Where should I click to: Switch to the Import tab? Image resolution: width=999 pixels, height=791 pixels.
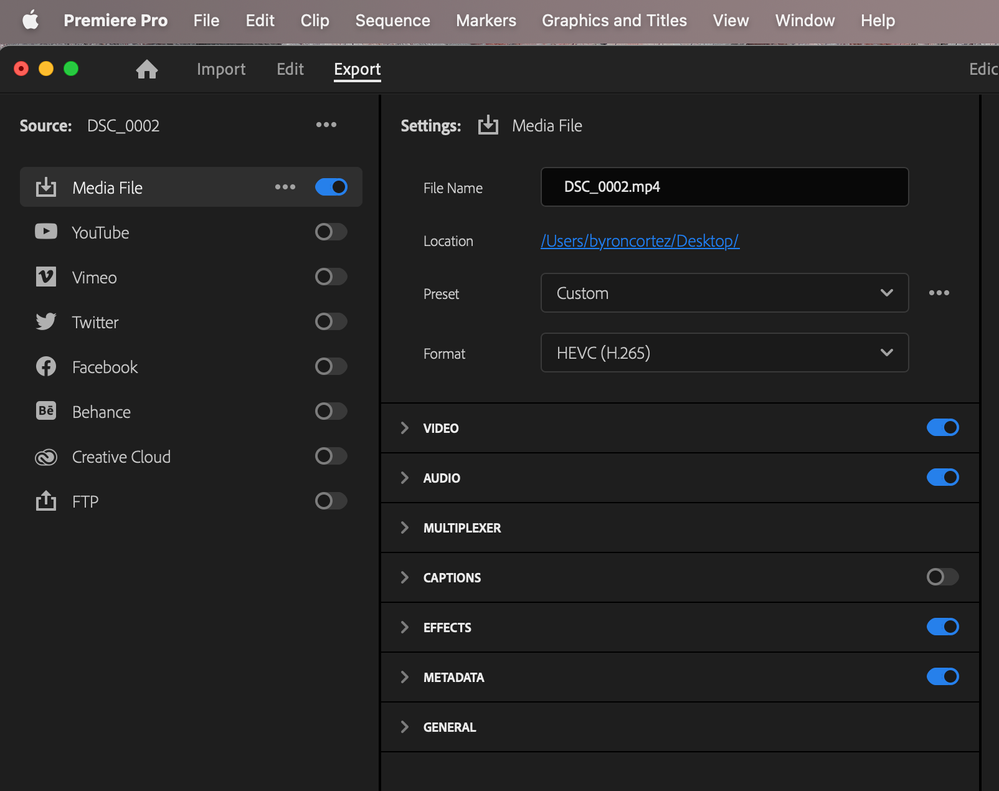pyautogui.click(x=221, y=69)
